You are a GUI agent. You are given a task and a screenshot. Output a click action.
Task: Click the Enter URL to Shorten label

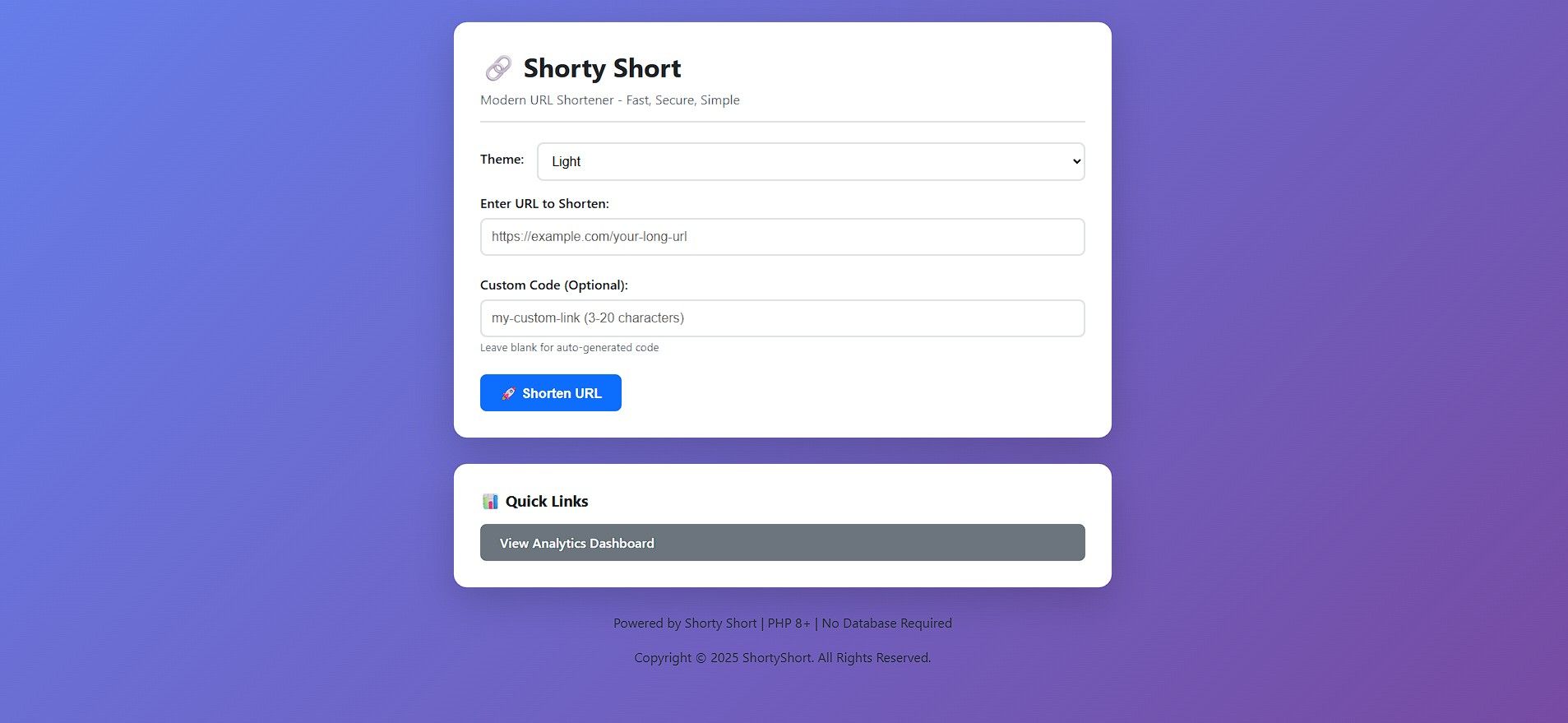tap(544, 204)
